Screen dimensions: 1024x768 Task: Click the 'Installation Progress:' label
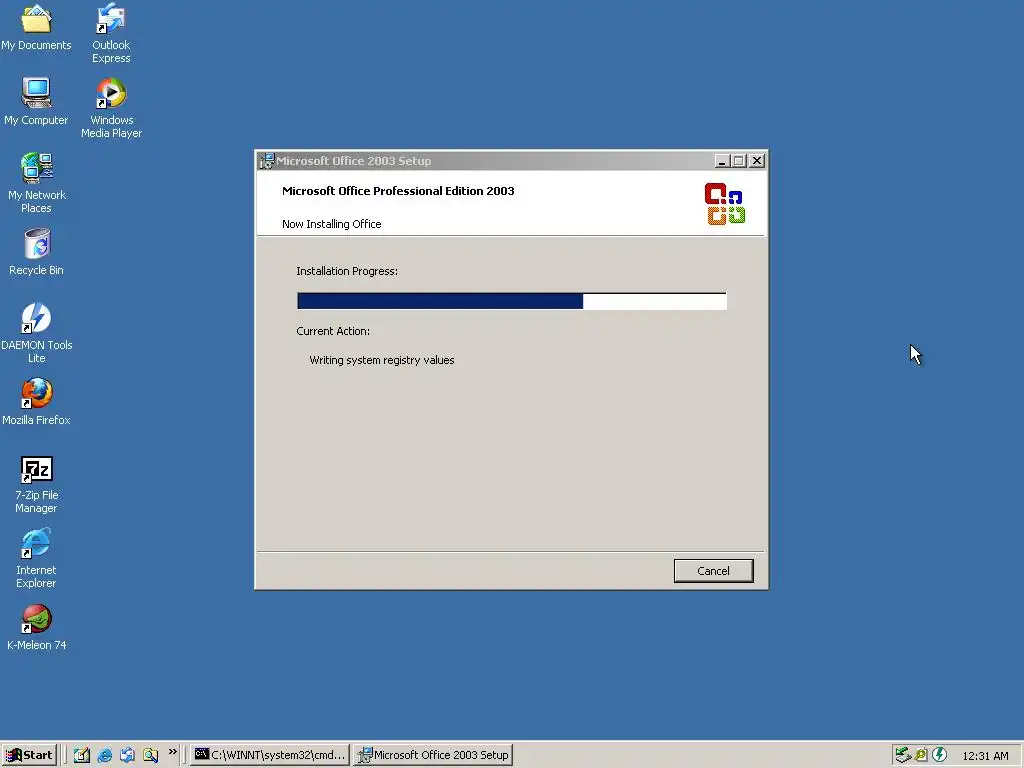click(x=347, y=271)
